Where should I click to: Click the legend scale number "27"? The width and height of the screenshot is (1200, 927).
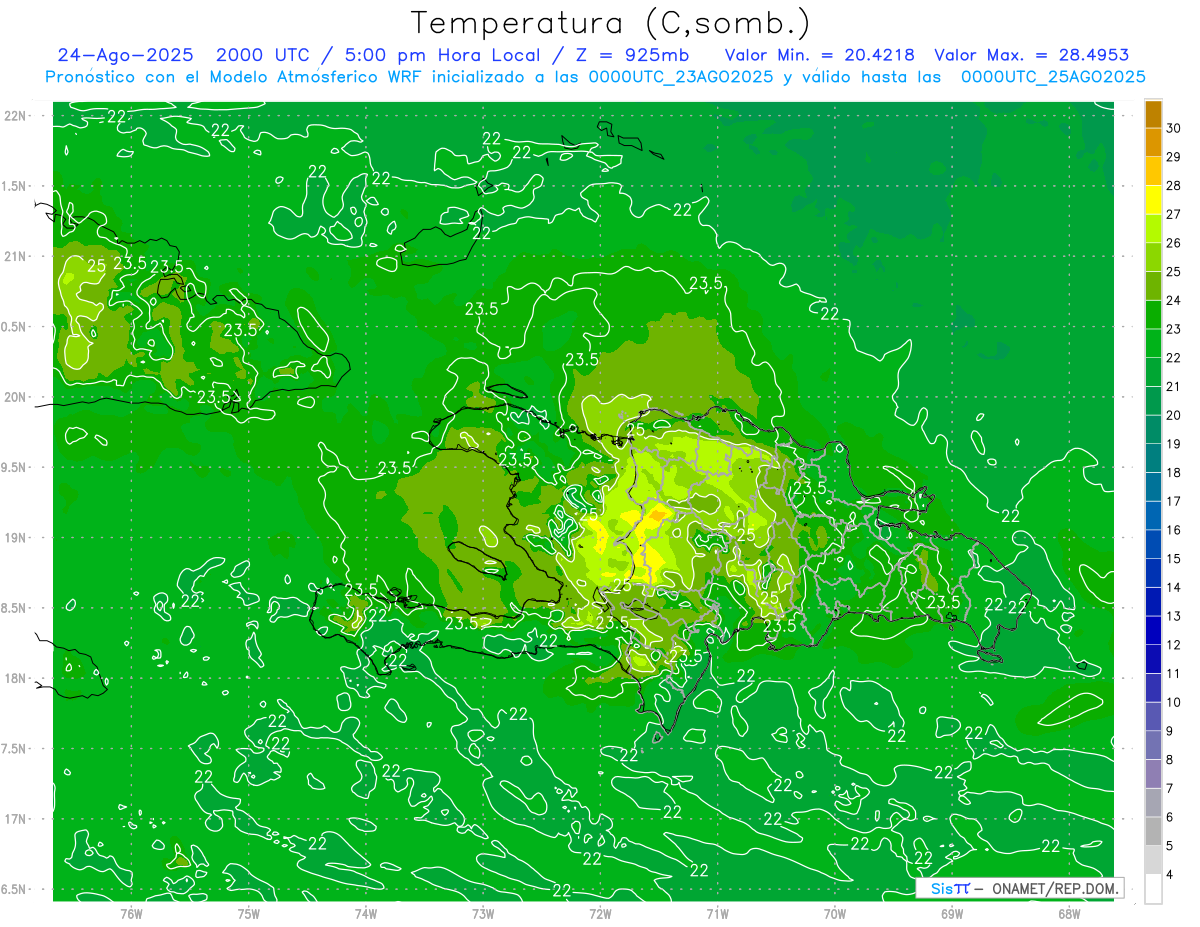click(x=1173, y=214)
